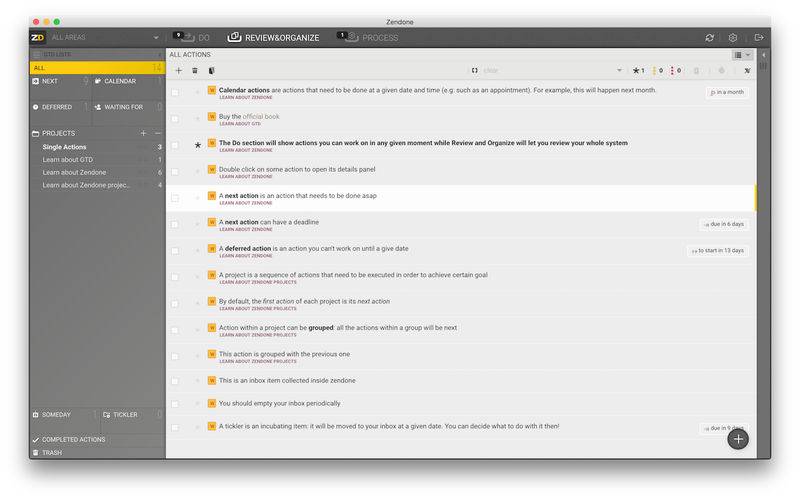Click the duplicate copy icon in the toolbar
Screen dimensions: 800x500
tap(211, 70)
